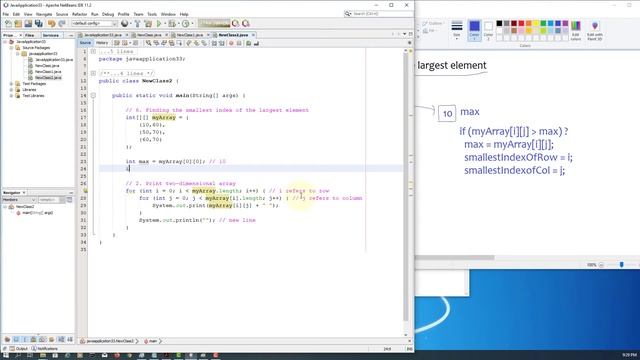Click the Profile Project icon
The height and width of the screenshot is (360, 640).
click(186, 24)
